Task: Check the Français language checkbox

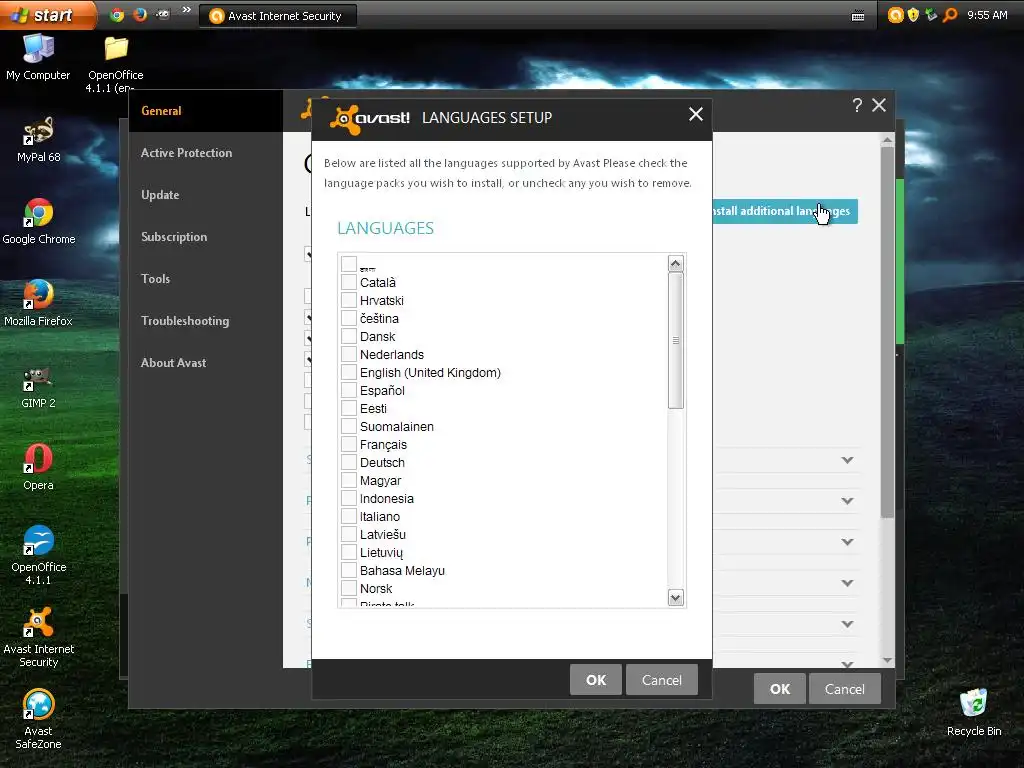Action: (349, 444)
